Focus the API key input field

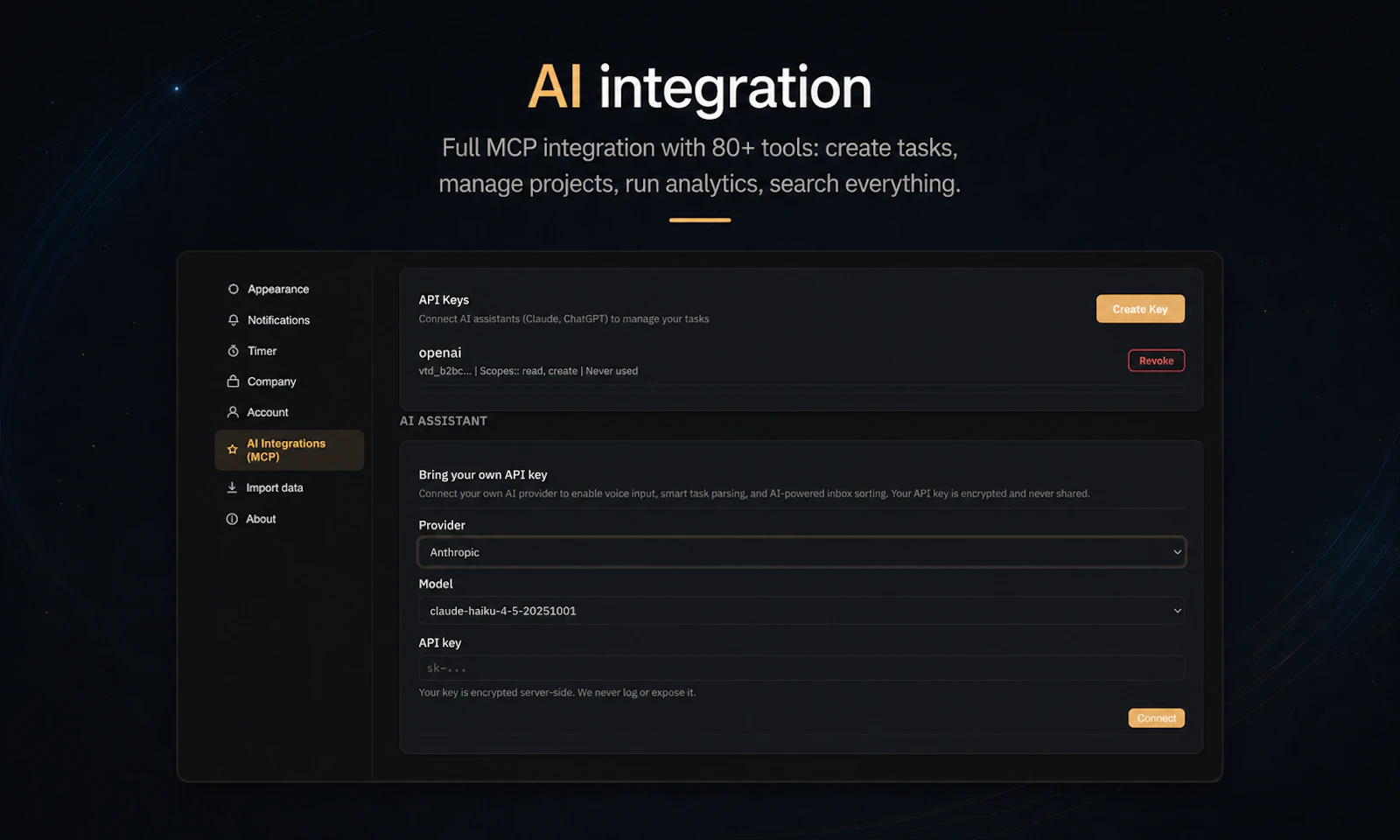[x=801, y=668]
